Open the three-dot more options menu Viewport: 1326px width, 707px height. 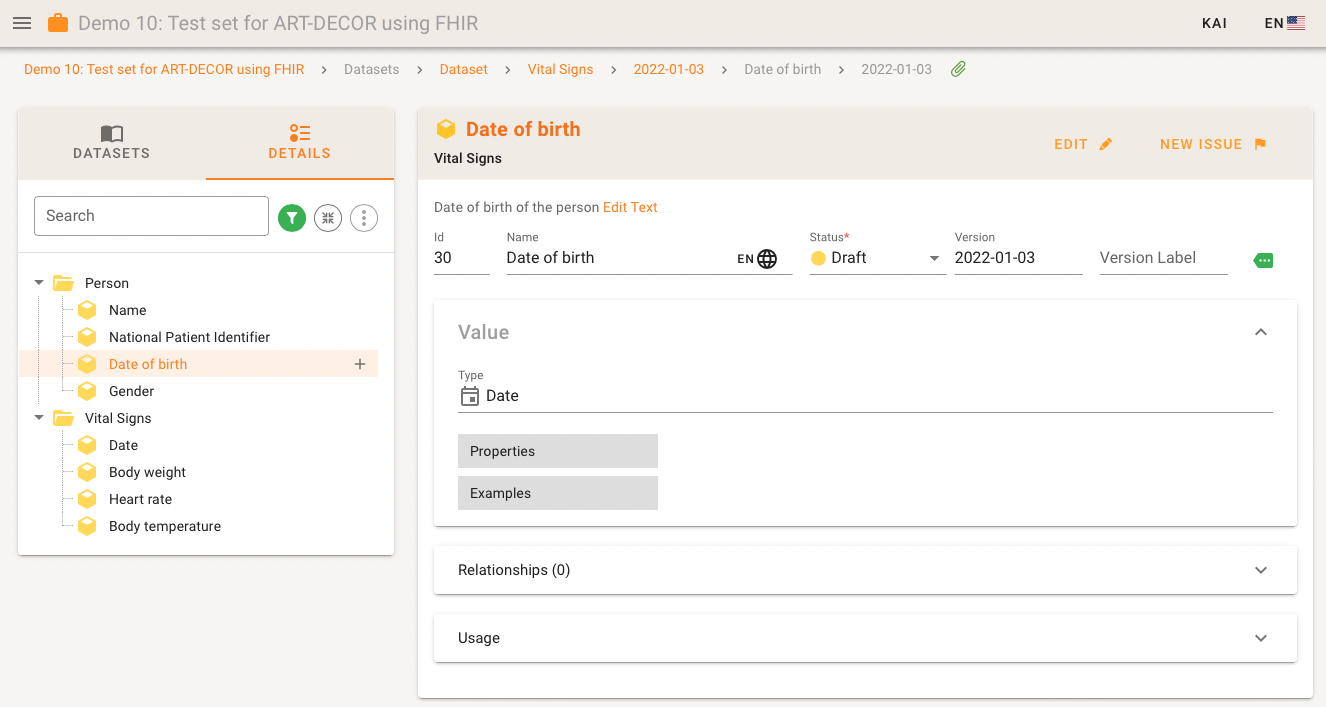click(x=364, y=217)
